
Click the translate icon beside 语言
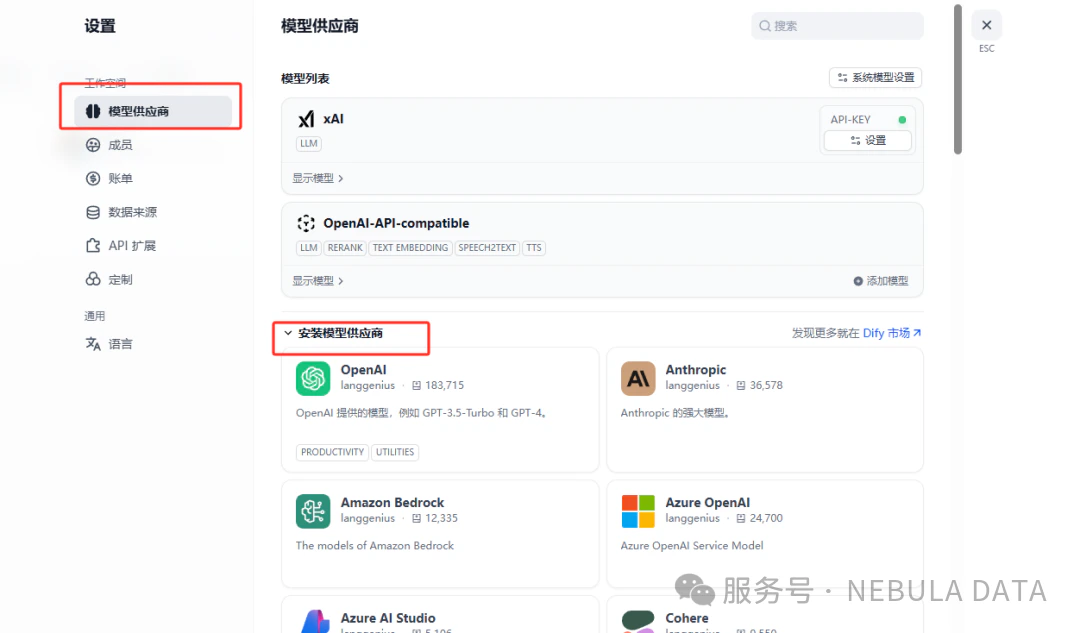(93, 344)
